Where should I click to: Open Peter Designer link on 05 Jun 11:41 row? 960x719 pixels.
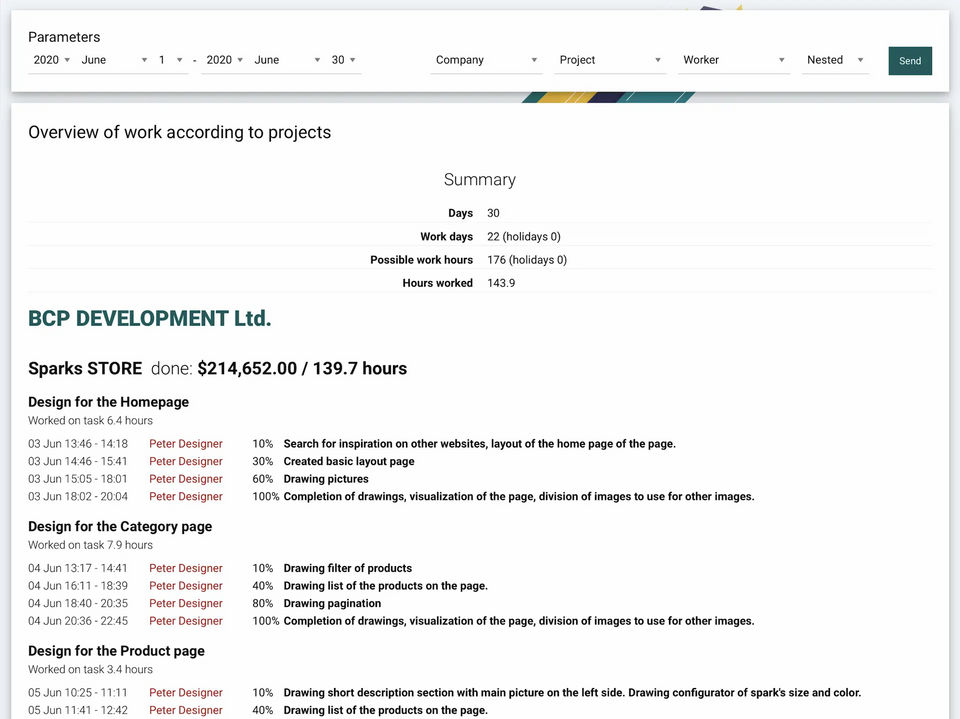point(186,710)
